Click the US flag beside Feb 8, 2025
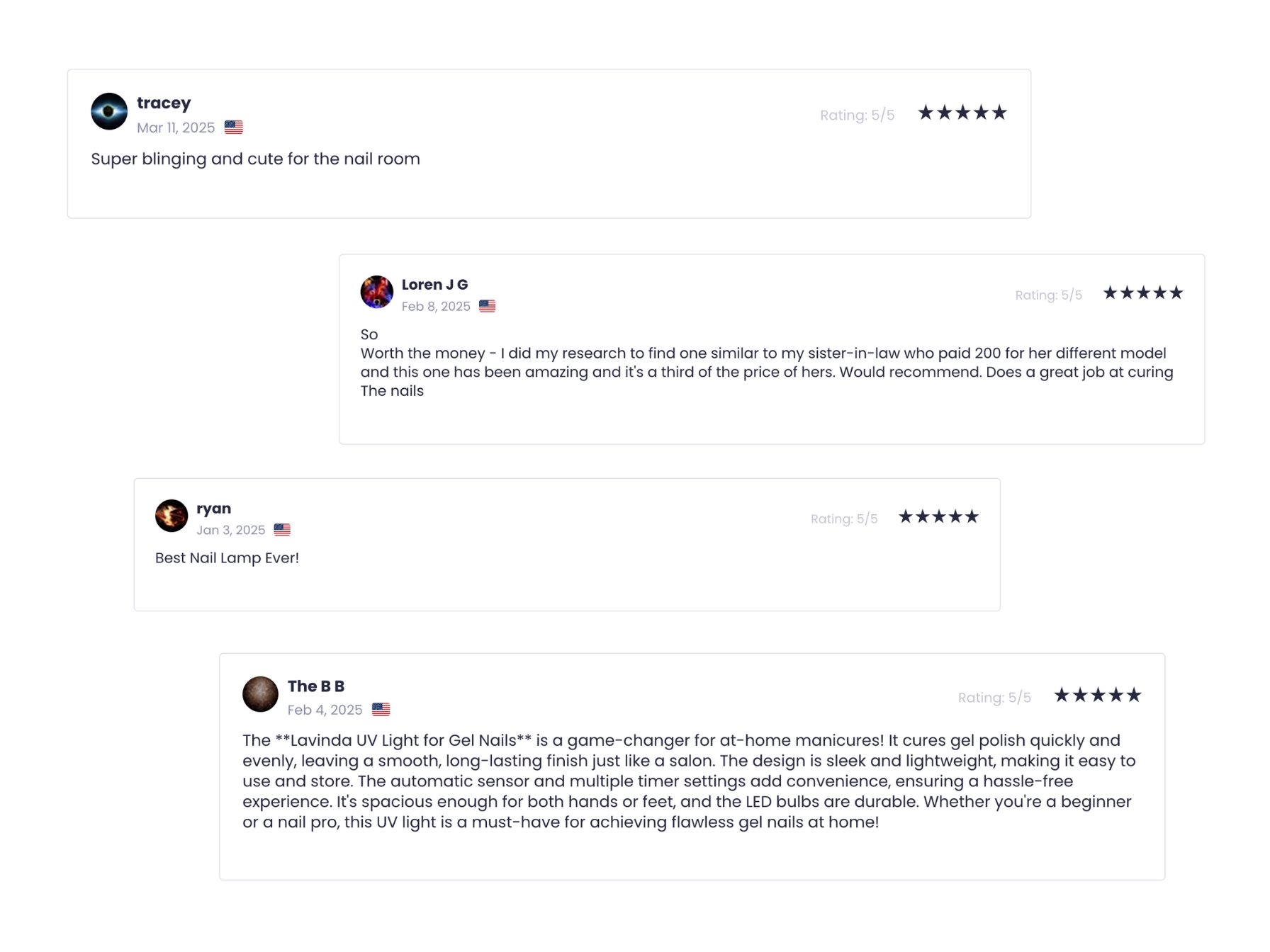The height and width of the screenshot is (952, 1270). pos(487,306)
